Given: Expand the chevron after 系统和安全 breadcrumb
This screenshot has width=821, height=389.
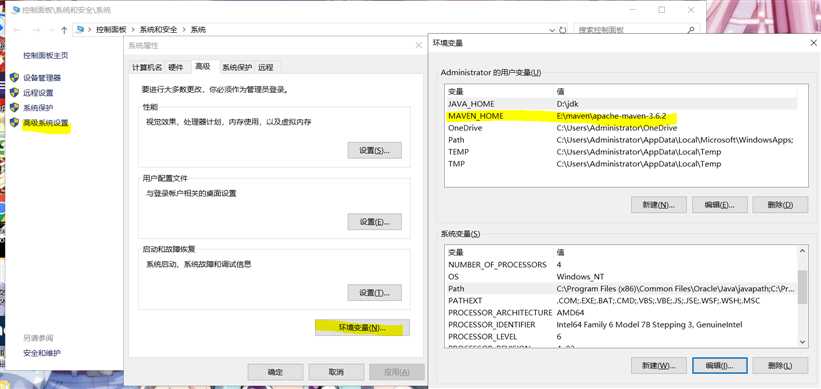Looking at the screenshot, I should 184,30.
